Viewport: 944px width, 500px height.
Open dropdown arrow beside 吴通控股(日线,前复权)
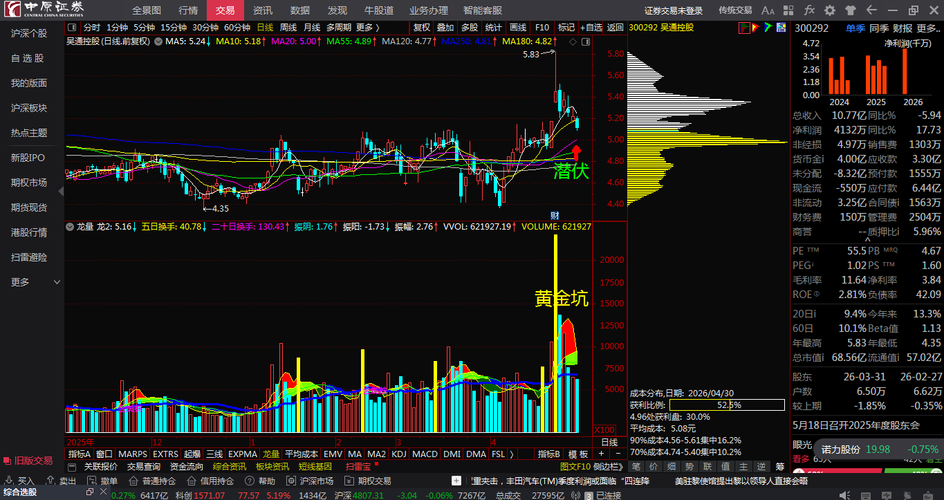click(158, 42)
